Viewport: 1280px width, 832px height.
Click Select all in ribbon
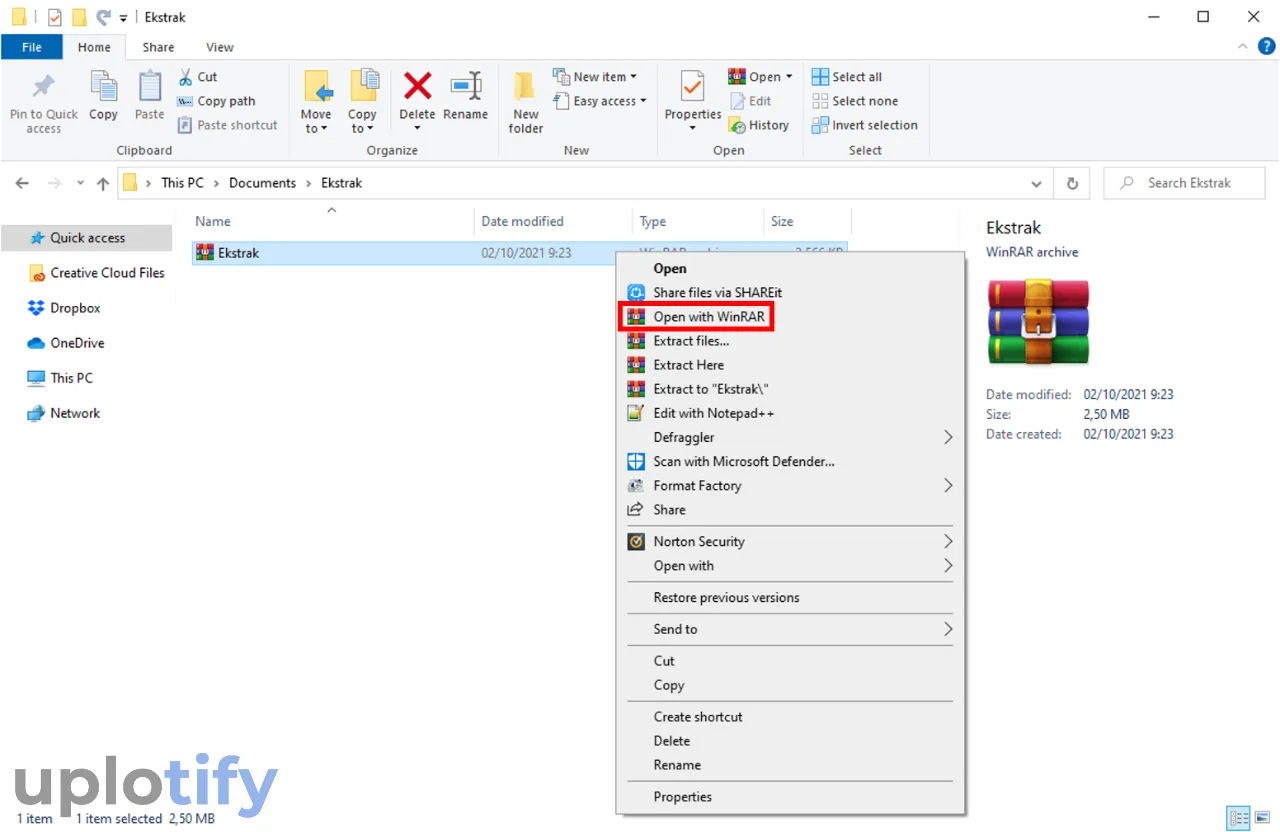pyautogui.click(x=847, y=77)
